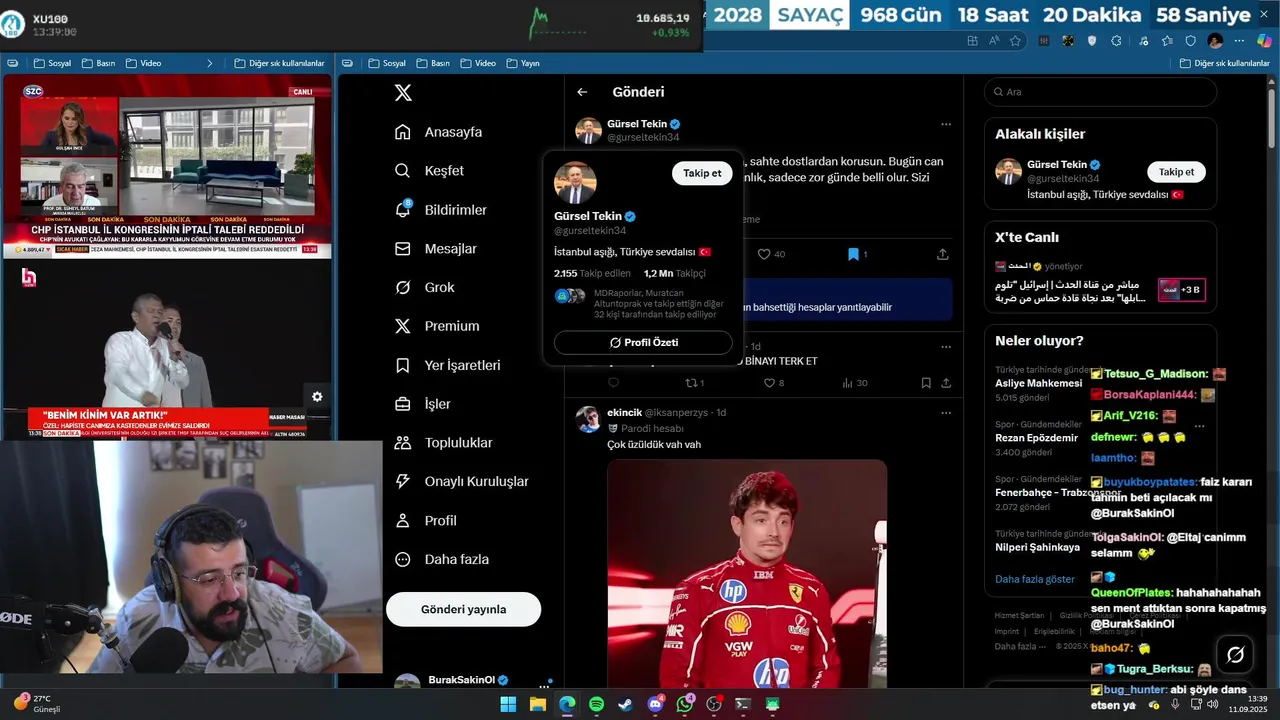The width and height of the screenshot is (1280, 720).
Task: Open the Leclerc GIF in ekincik reply
Action: point(747,574)
